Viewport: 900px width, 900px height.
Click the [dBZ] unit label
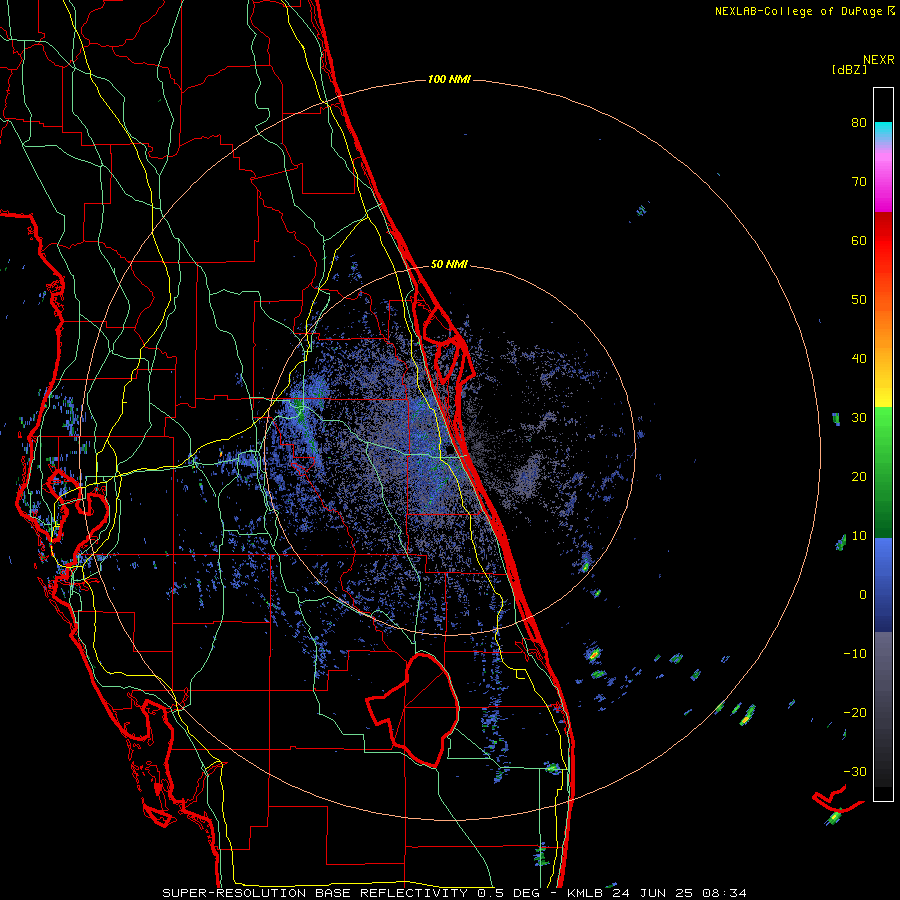tap(849, 69)
